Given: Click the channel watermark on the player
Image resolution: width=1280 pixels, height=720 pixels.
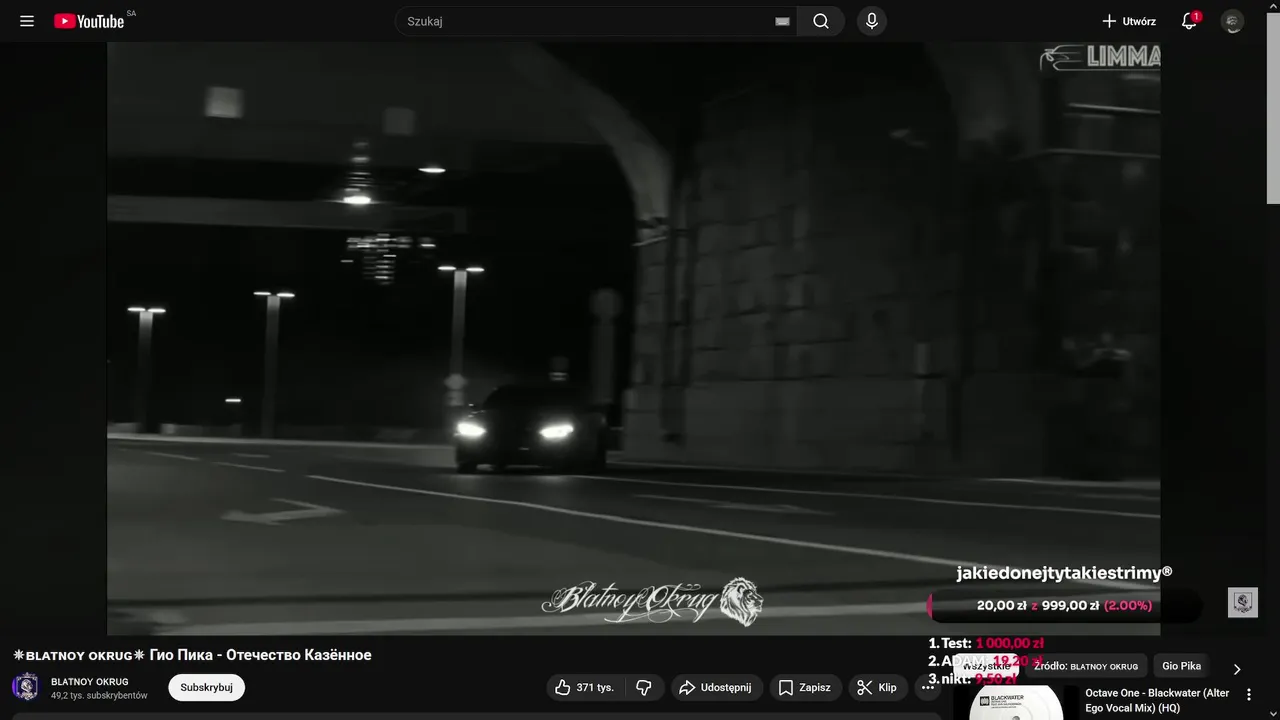Looking at the screenshot, I should pos(1242,602).
